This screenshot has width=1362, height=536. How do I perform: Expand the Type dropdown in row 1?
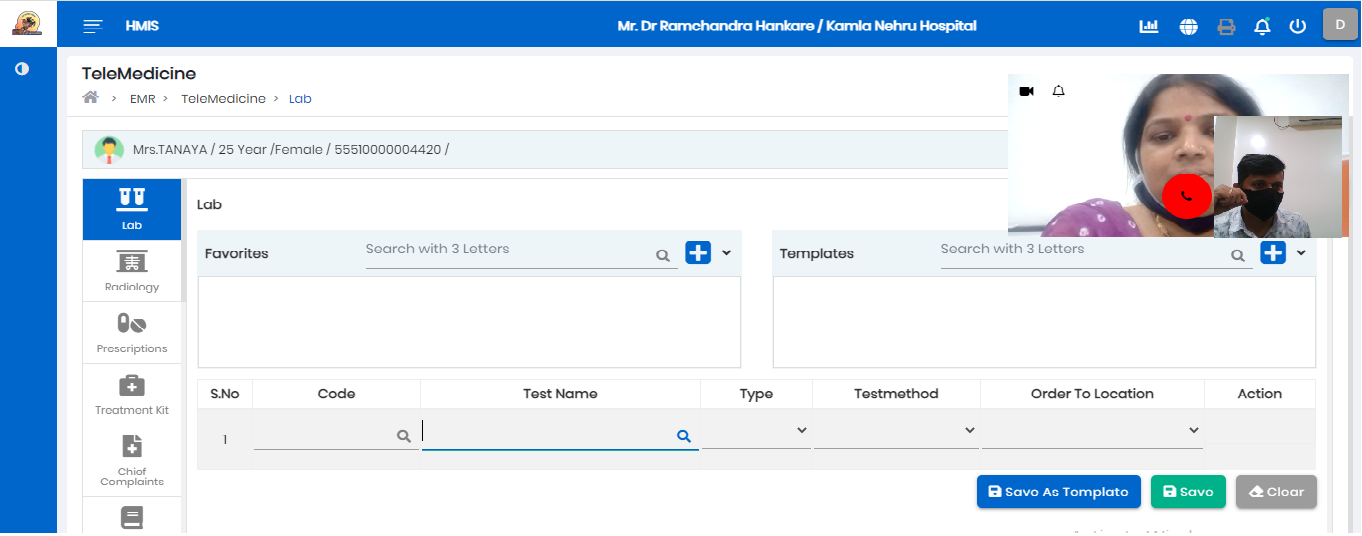click(756, 431)
